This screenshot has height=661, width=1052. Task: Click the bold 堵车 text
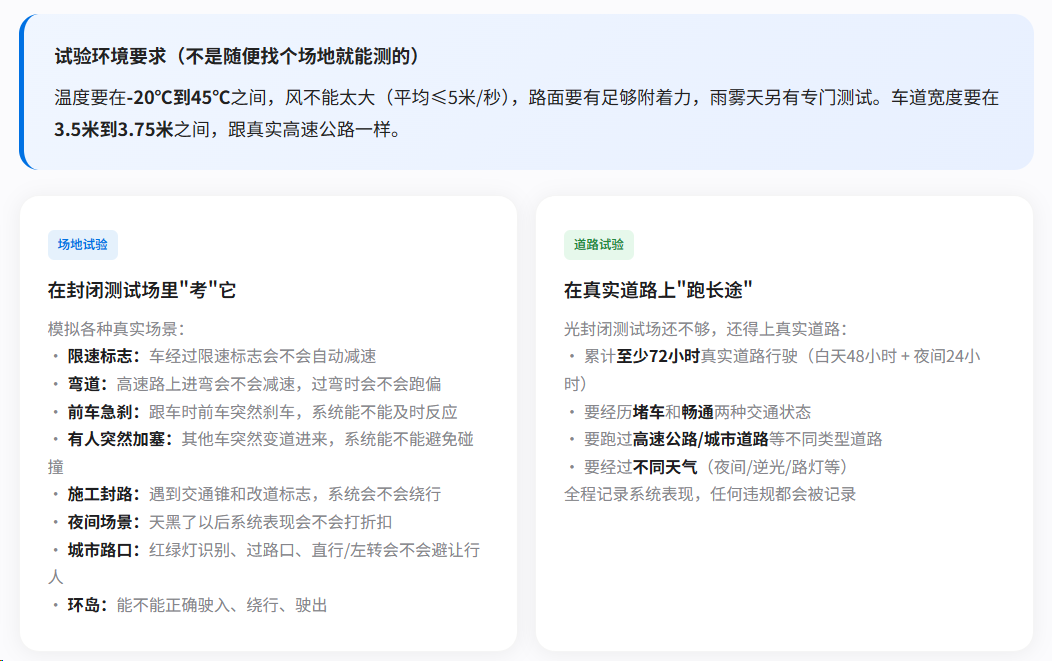[x=648, y=412]
